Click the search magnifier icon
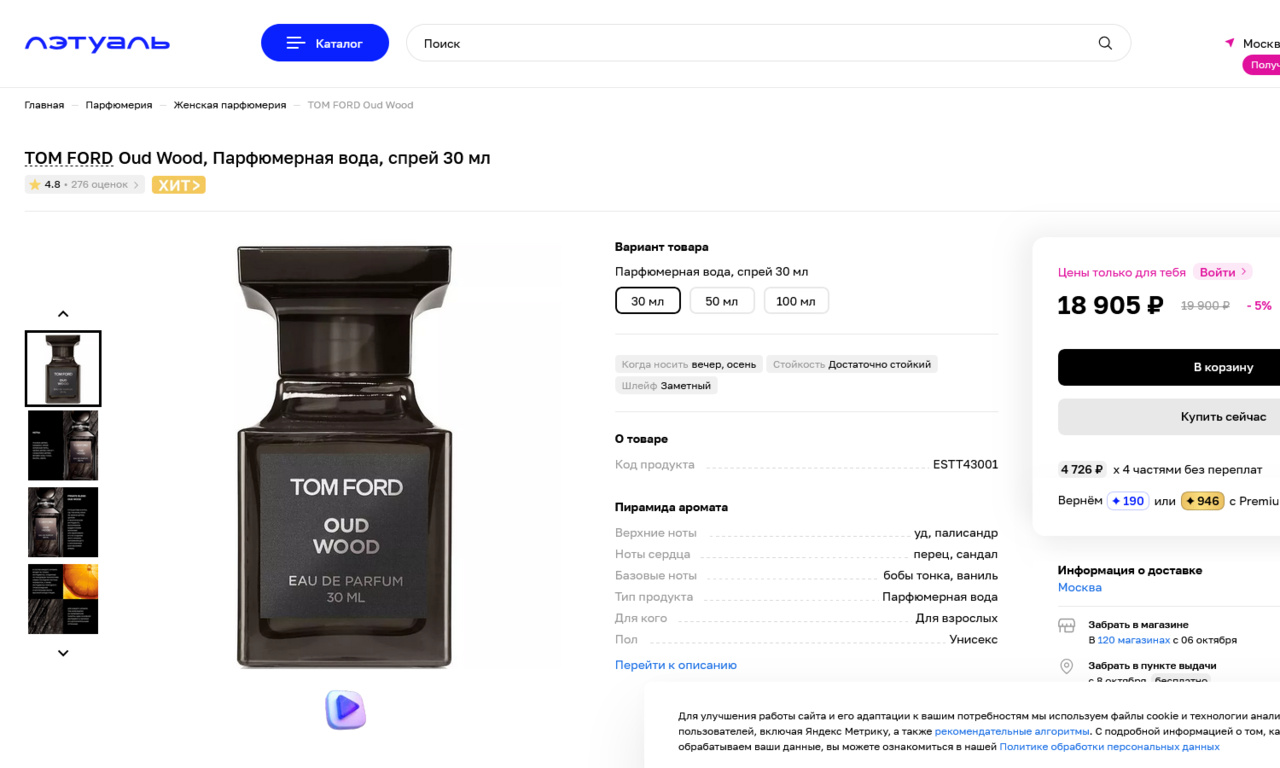 tap(1105, 43)
